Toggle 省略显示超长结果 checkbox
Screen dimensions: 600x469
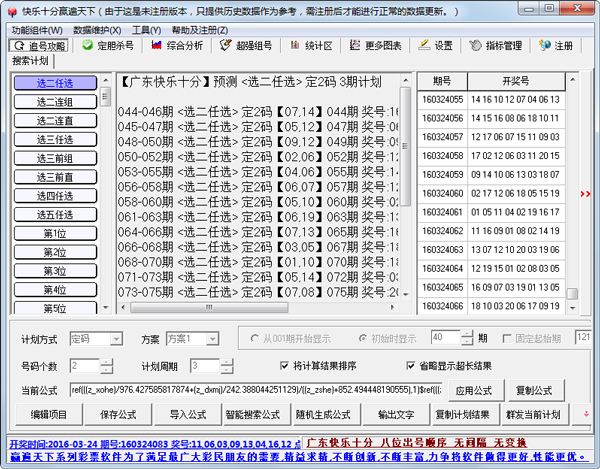[411, 365]
